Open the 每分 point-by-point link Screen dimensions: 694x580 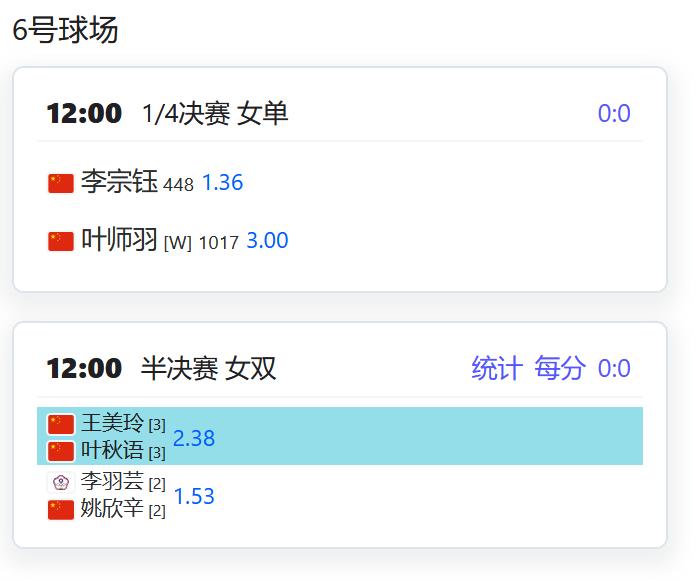pyautogui.click(x=560, y=368)
